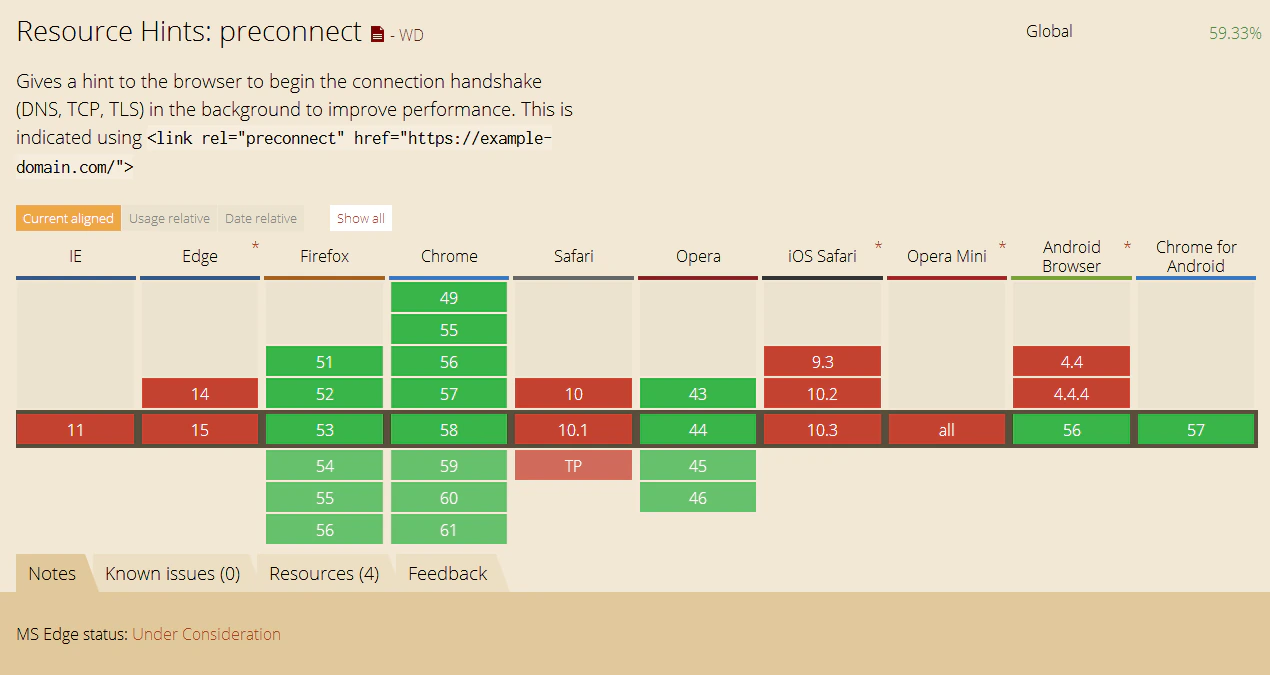Open the Resources (4) tab
This screenshot has height=675, width=1270.
pyautogui.click(x=324, y=573)
